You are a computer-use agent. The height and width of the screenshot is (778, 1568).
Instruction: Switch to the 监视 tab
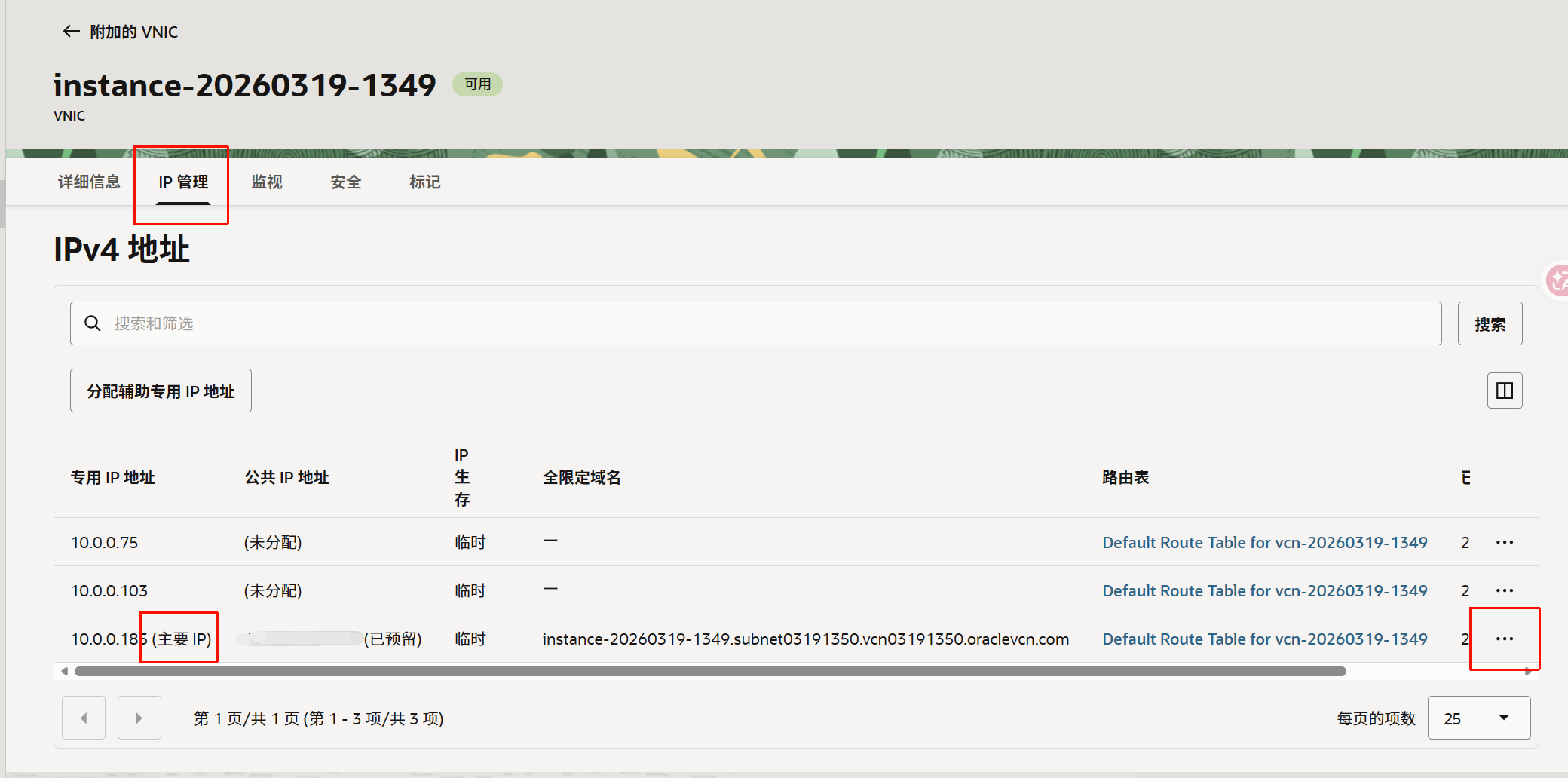pyautogui.click(x=267, y=182)
